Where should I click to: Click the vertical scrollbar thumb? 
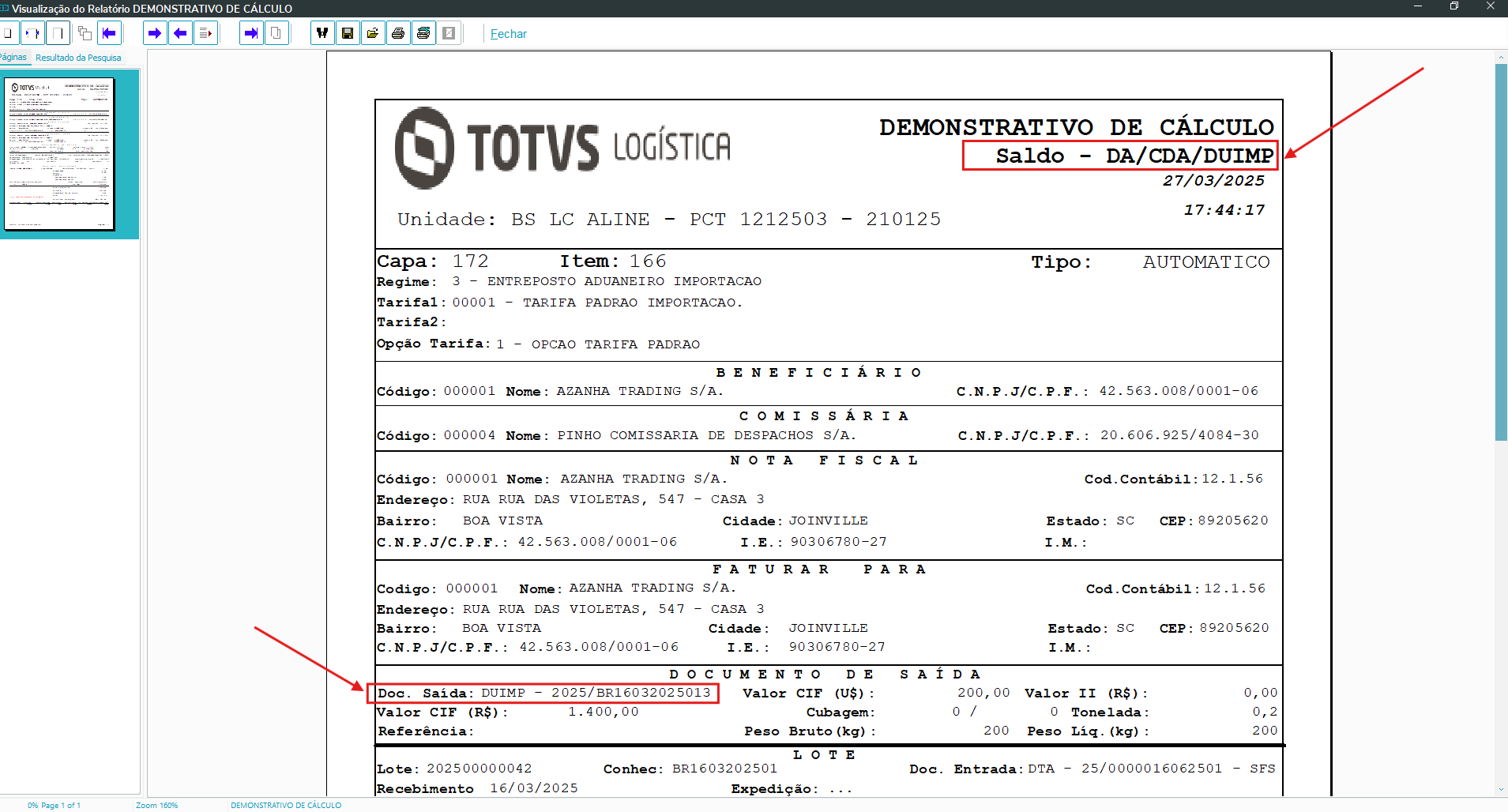tap(1501, 253)
